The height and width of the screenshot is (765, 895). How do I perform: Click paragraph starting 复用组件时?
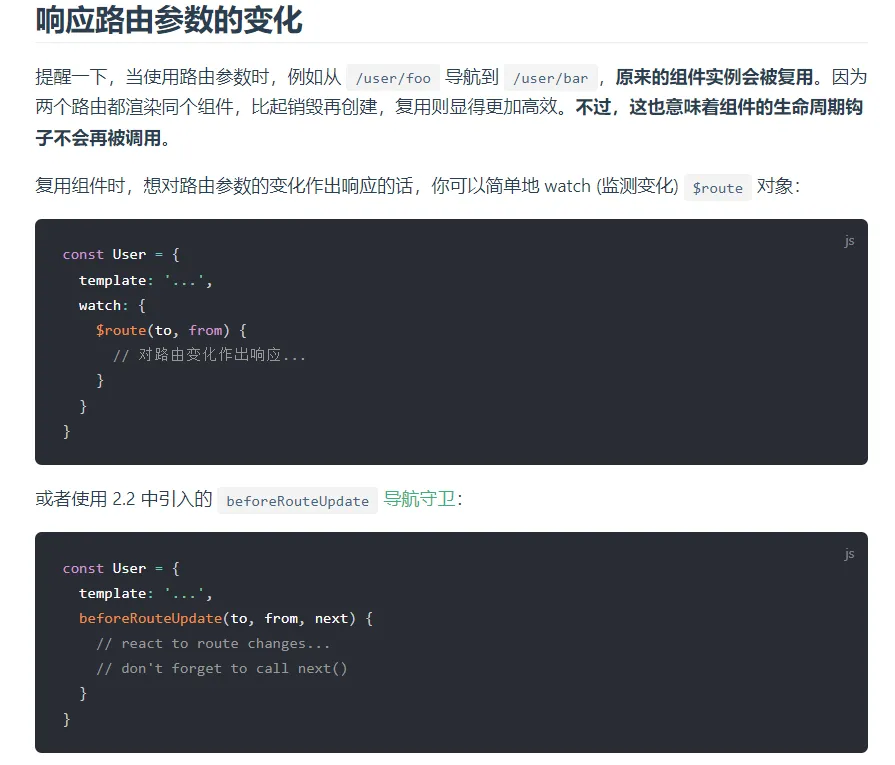point(418,186)
